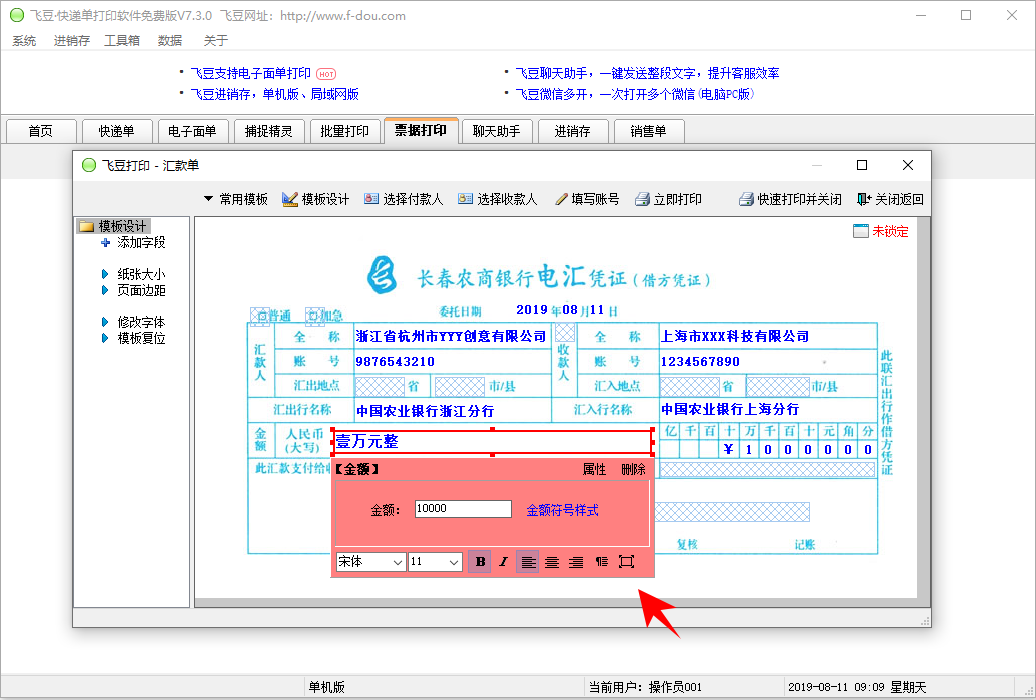1036x700 pixels.
Task: Open the 常用模板 dropdown
Action: click(x=236, y=199)
